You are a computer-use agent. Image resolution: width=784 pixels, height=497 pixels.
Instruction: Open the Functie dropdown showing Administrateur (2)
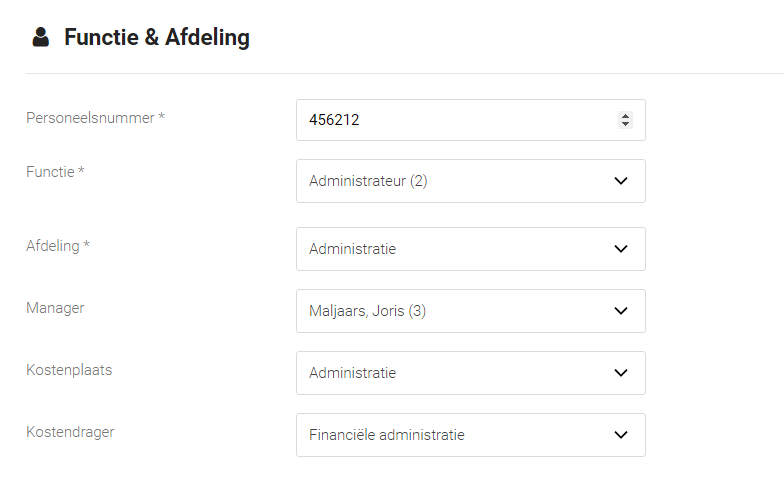tap(470, 181)
